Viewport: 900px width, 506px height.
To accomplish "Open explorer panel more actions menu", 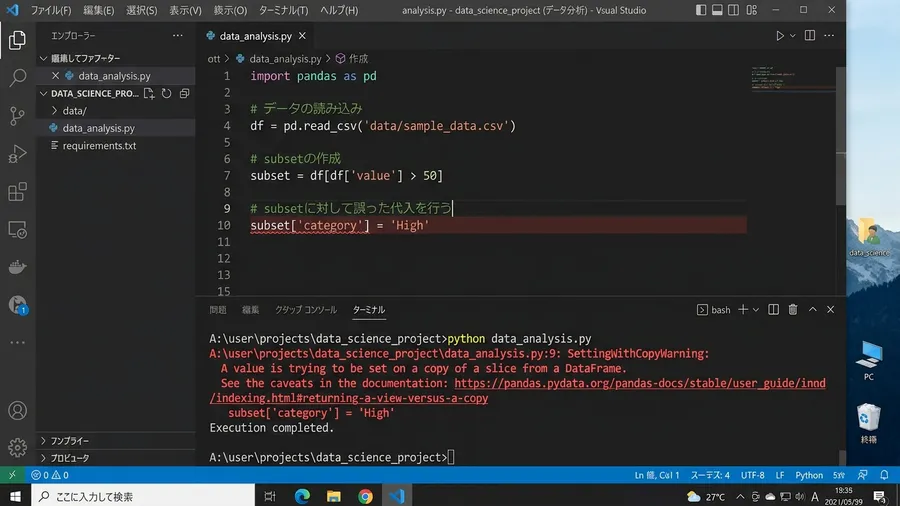I will pos(178,36).
